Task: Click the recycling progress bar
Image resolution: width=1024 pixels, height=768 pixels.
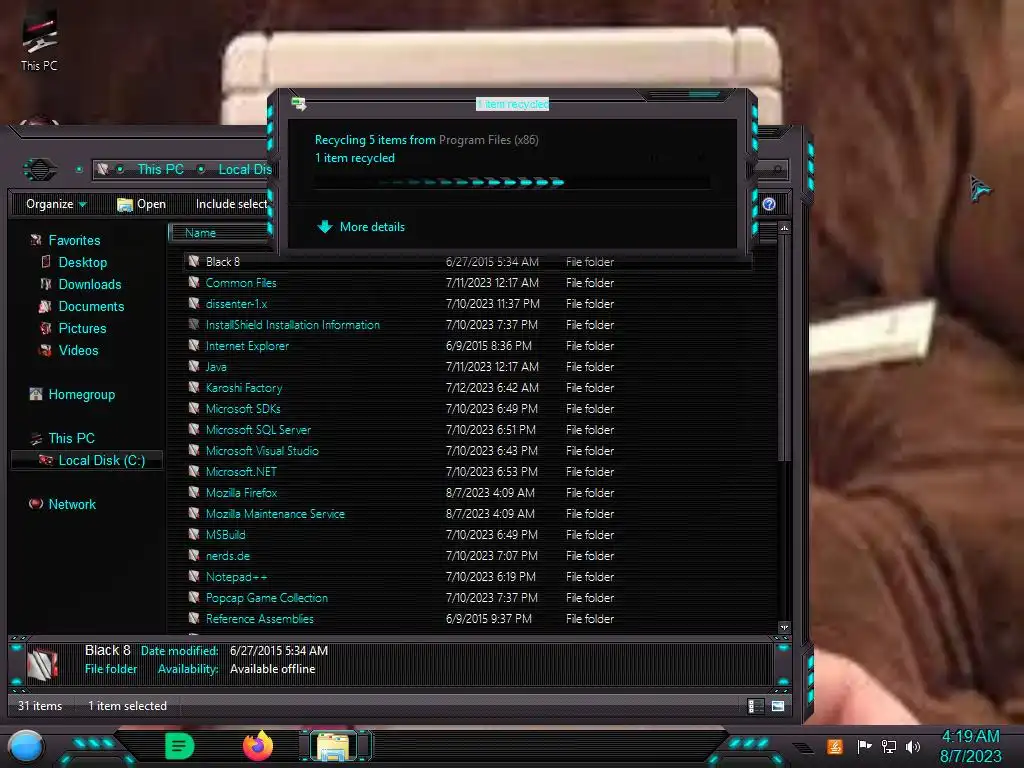Action: 512,182
